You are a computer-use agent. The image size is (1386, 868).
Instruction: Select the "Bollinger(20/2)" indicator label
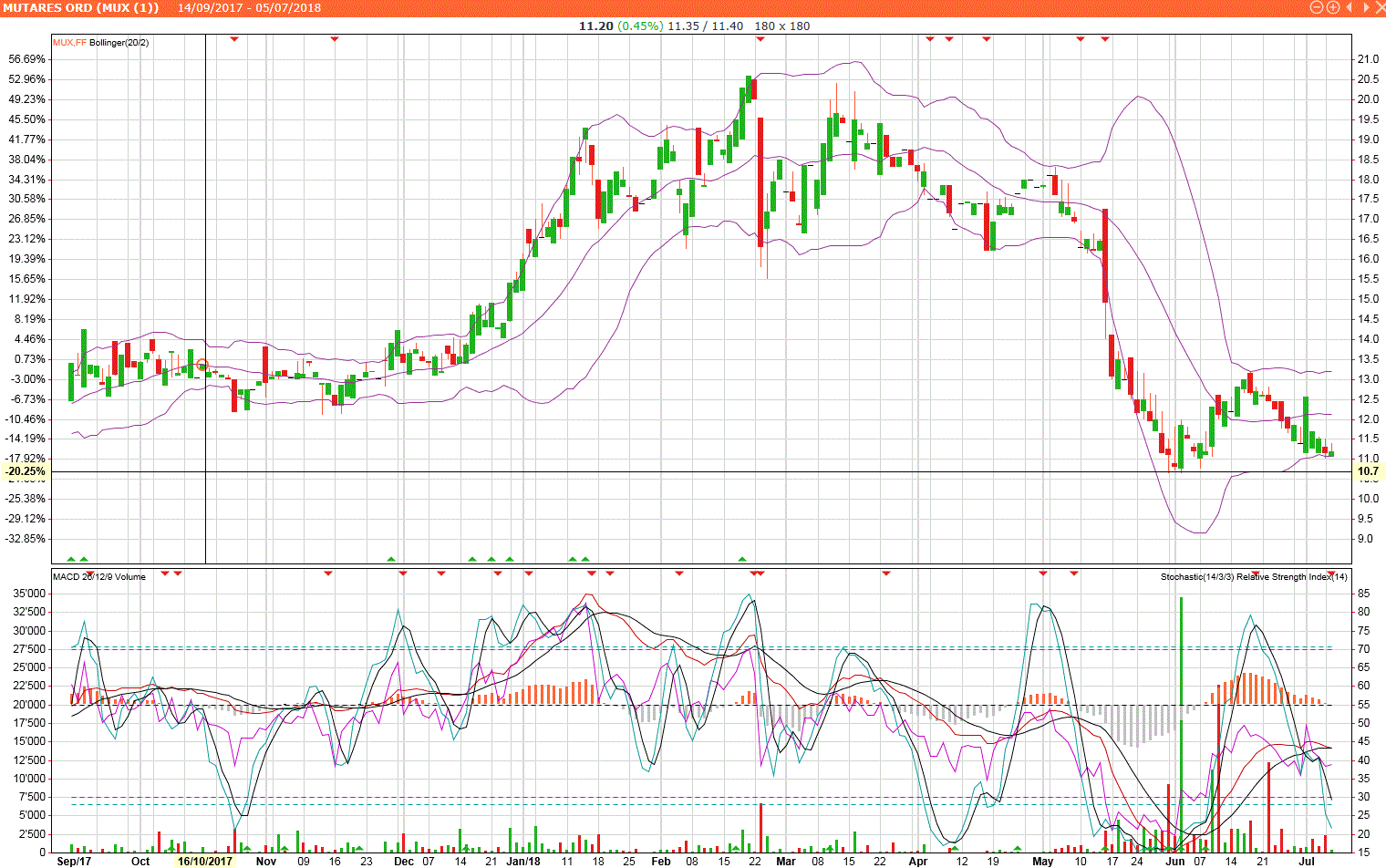[119, 42]
